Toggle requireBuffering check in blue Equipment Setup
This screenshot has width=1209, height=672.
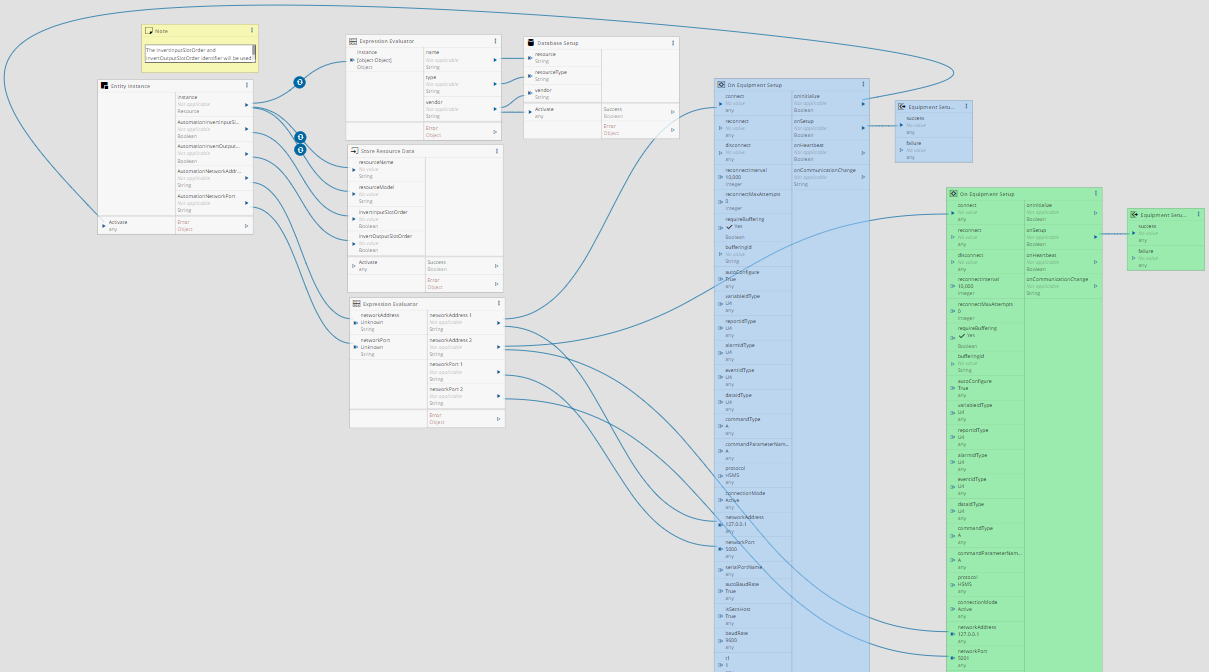(730, 226)
